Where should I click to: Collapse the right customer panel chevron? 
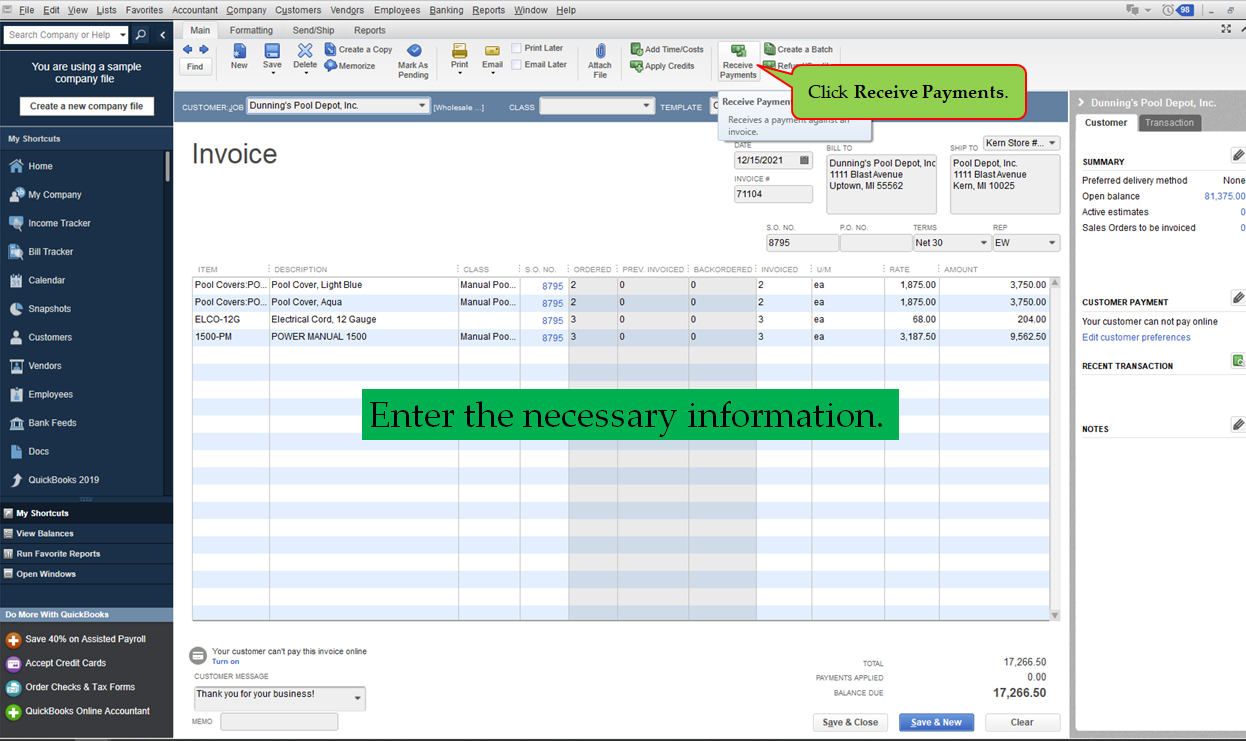[1081, 103]
